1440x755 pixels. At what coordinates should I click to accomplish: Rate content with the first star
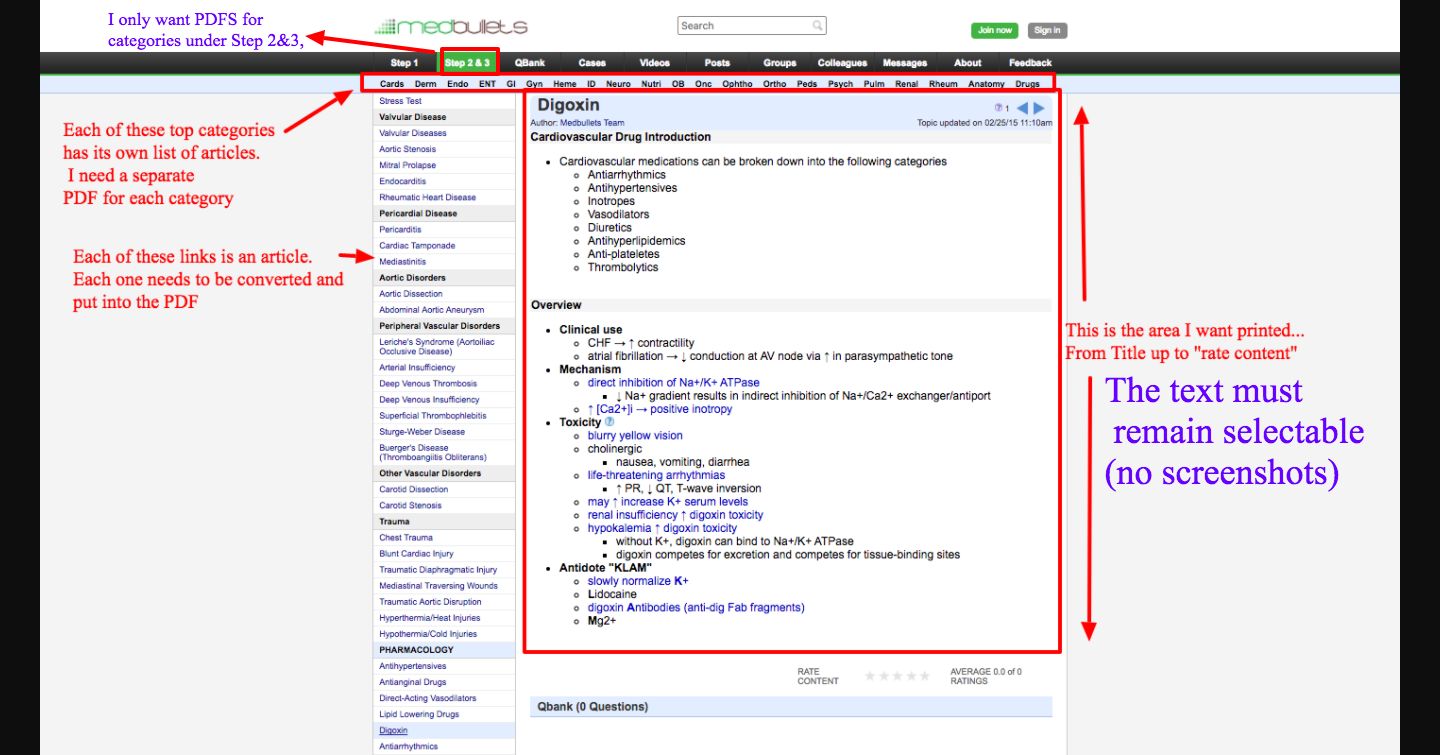[870, 676]
